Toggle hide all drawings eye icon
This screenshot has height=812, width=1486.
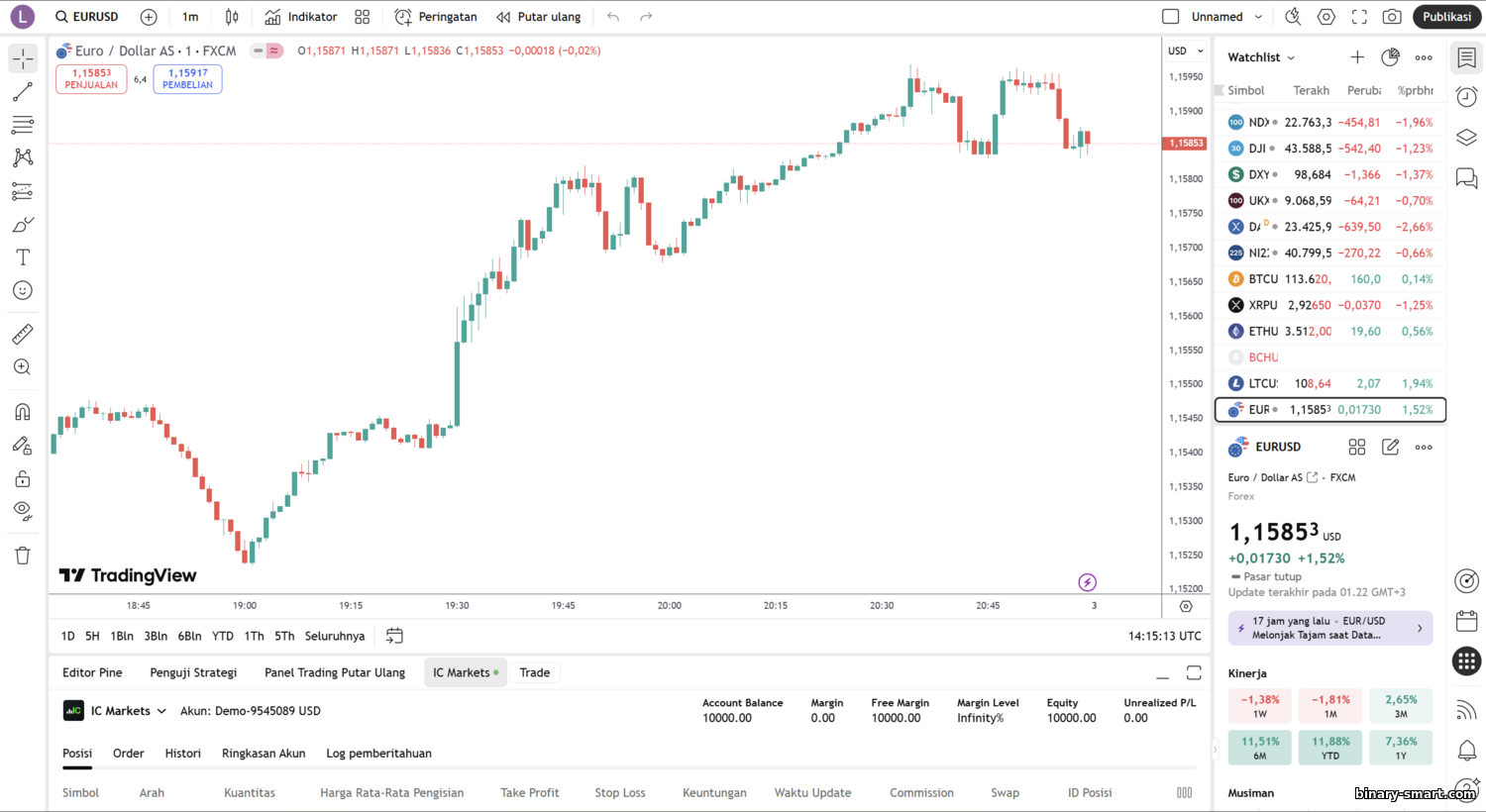point(23,511)
